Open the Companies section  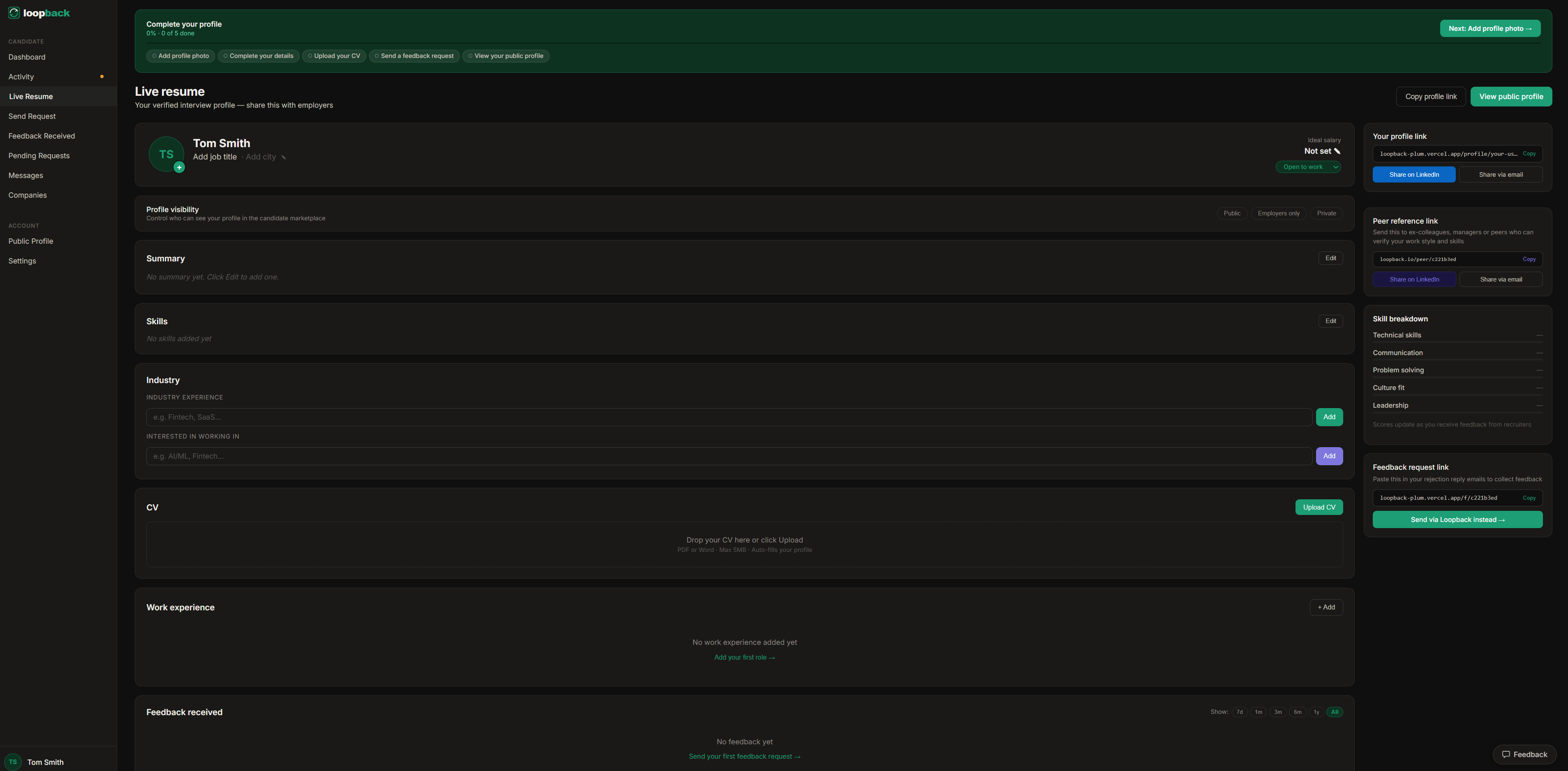(x=28, y=195)
